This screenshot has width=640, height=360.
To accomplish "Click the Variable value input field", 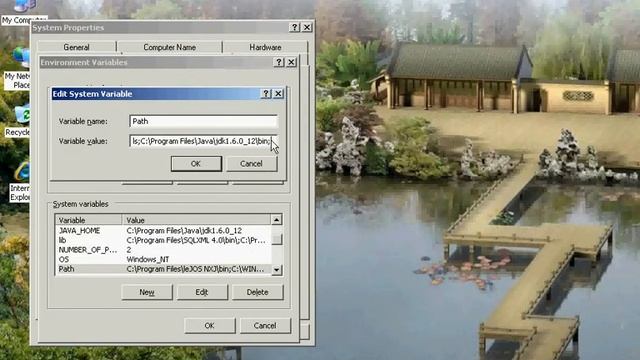I will pyautogui.click(x=203, y=141).
